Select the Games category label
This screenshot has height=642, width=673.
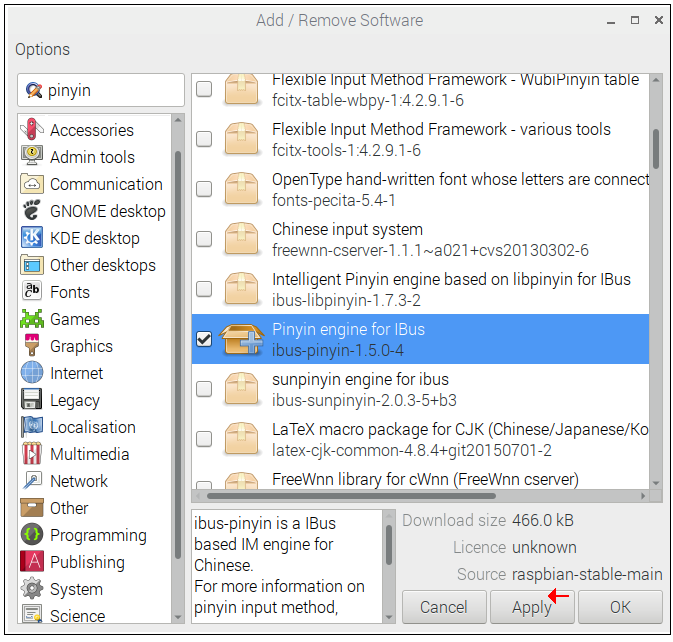(x=75, y=319)
